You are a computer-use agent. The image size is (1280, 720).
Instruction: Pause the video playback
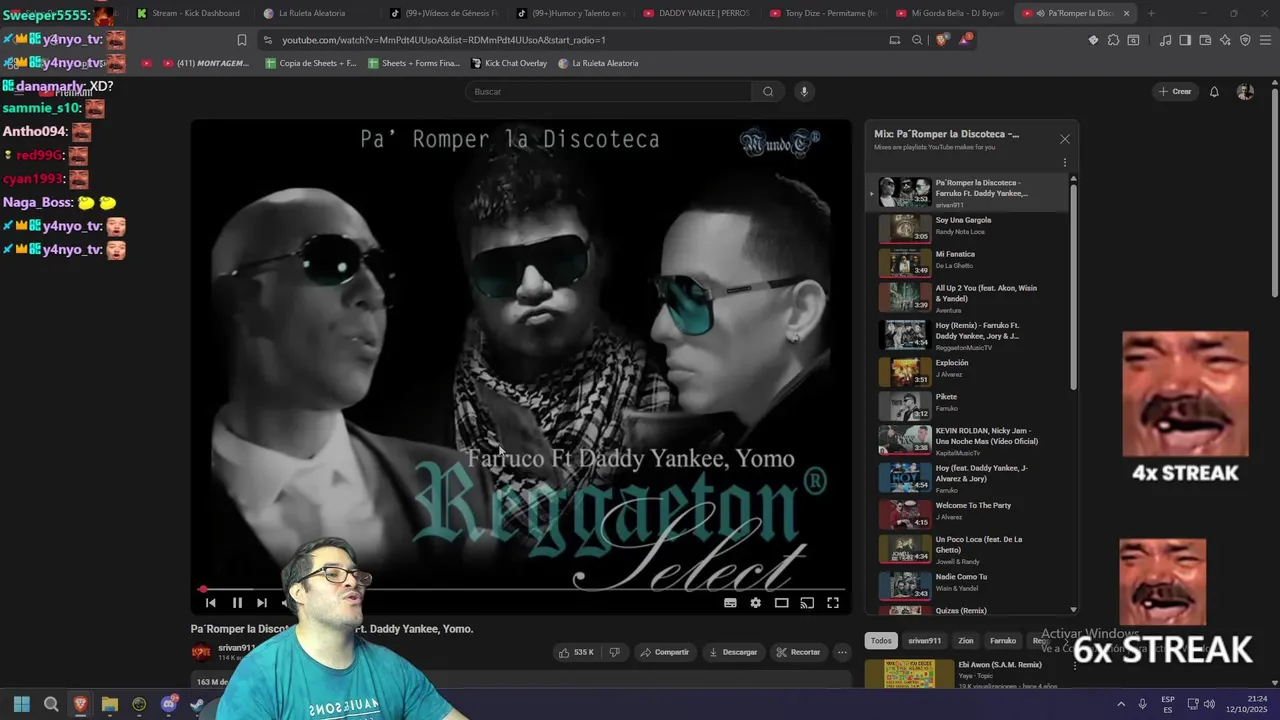point(237,603)
